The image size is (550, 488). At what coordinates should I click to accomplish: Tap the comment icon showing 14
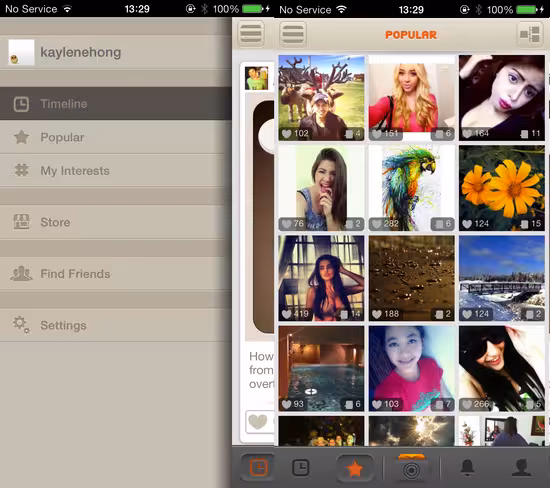[x=344, y=314]
